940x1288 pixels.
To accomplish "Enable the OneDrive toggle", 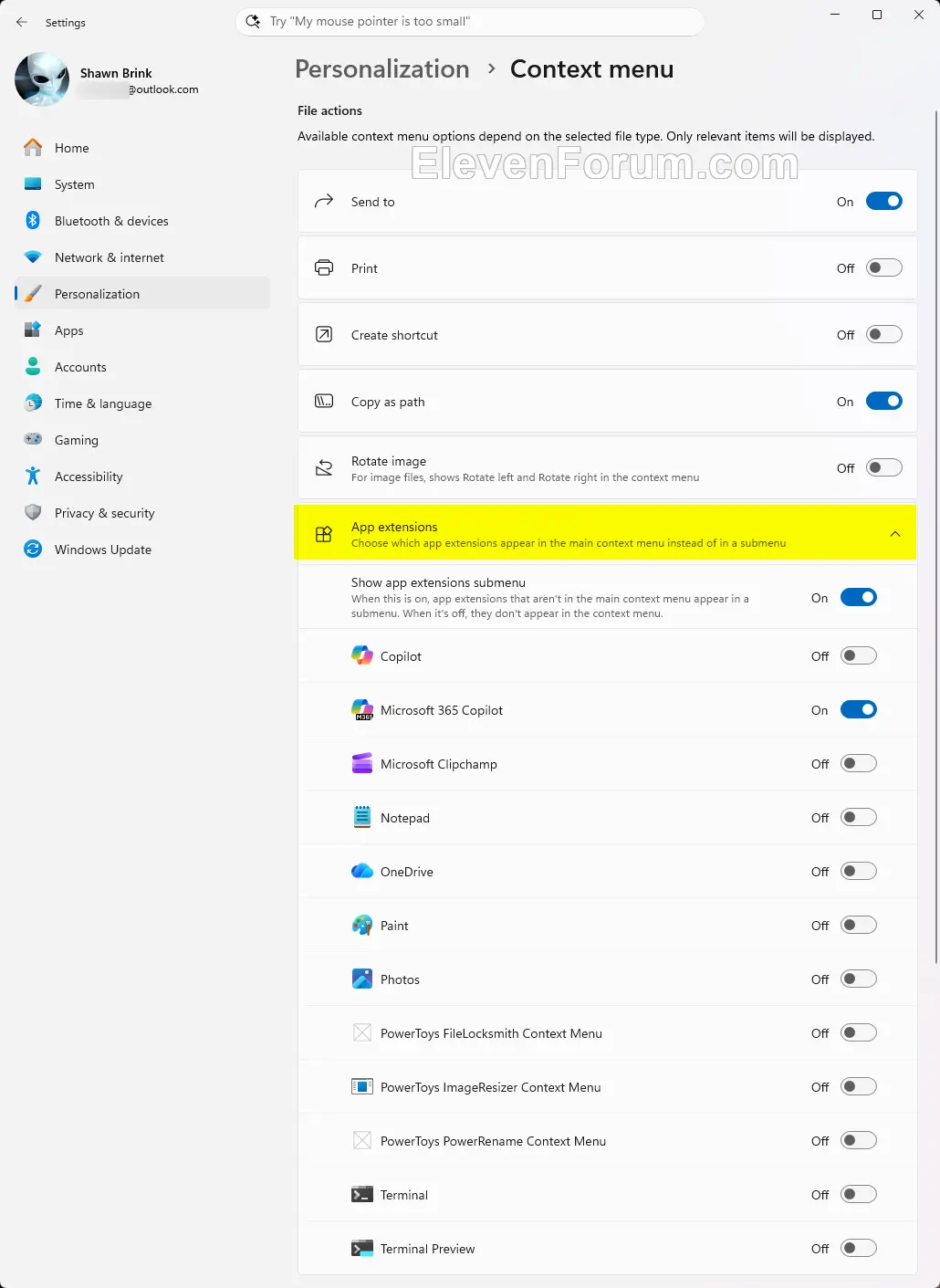I will pyautogui.click(x=858, y=871).
